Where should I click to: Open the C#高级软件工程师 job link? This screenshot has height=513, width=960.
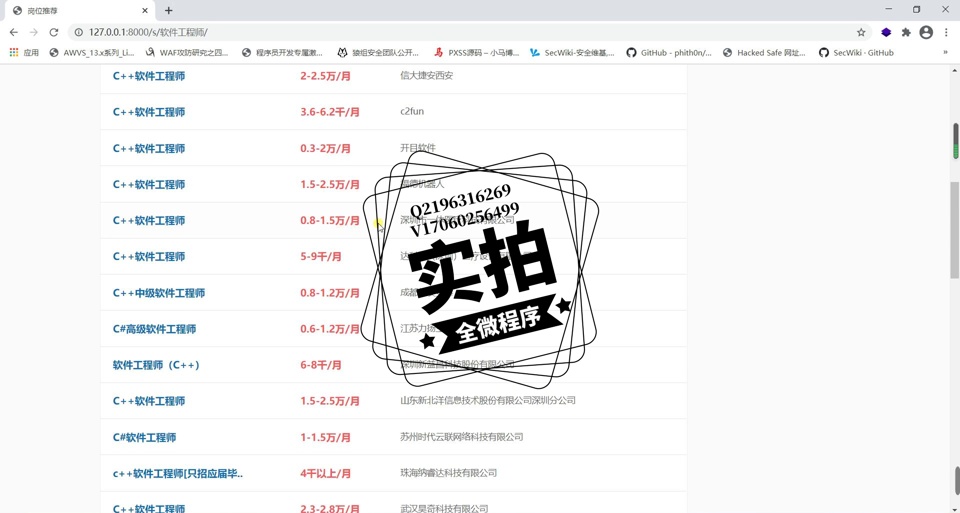click(154, 329)
